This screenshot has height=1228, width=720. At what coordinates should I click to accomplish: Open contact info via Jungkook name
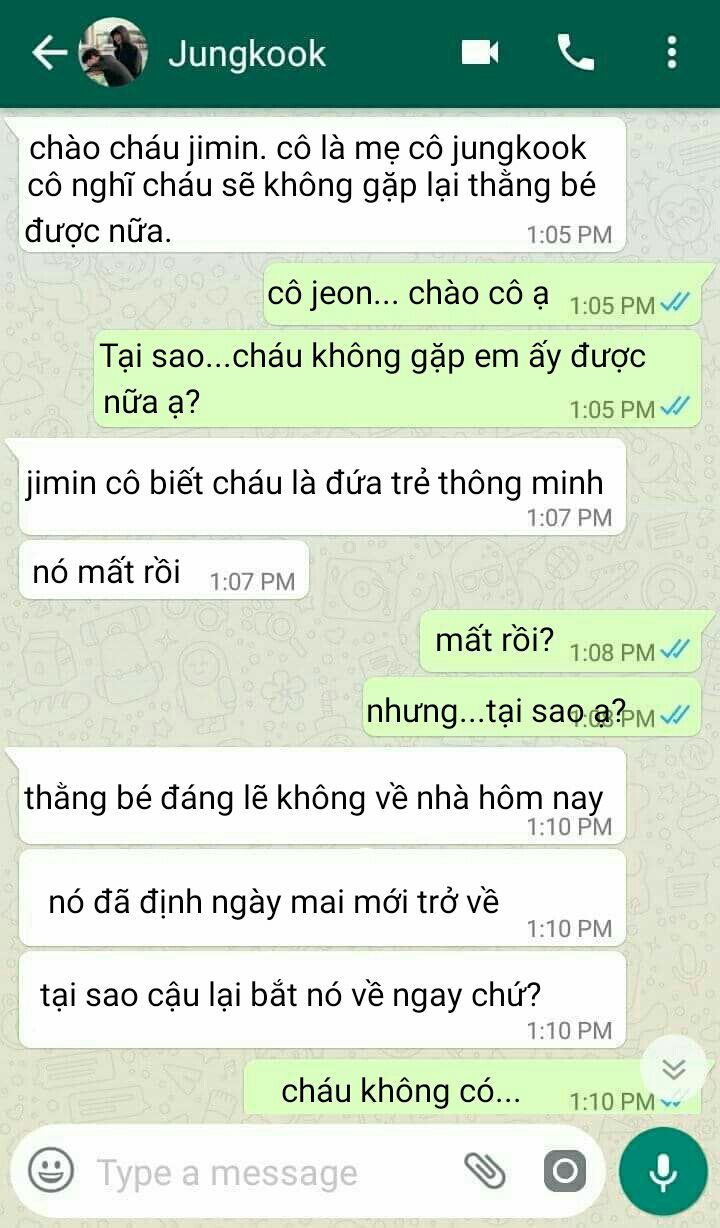(x=247, y=53)
